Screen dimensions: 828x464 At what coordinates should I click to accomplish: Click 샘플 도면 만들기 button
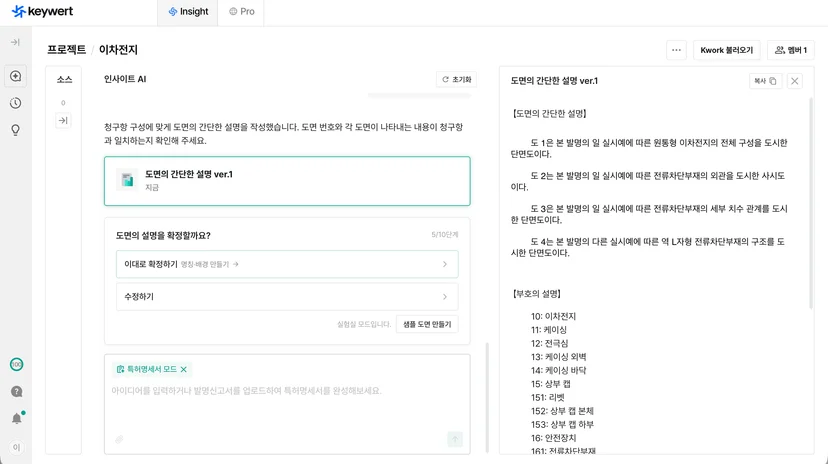click(x=427, y=324)
